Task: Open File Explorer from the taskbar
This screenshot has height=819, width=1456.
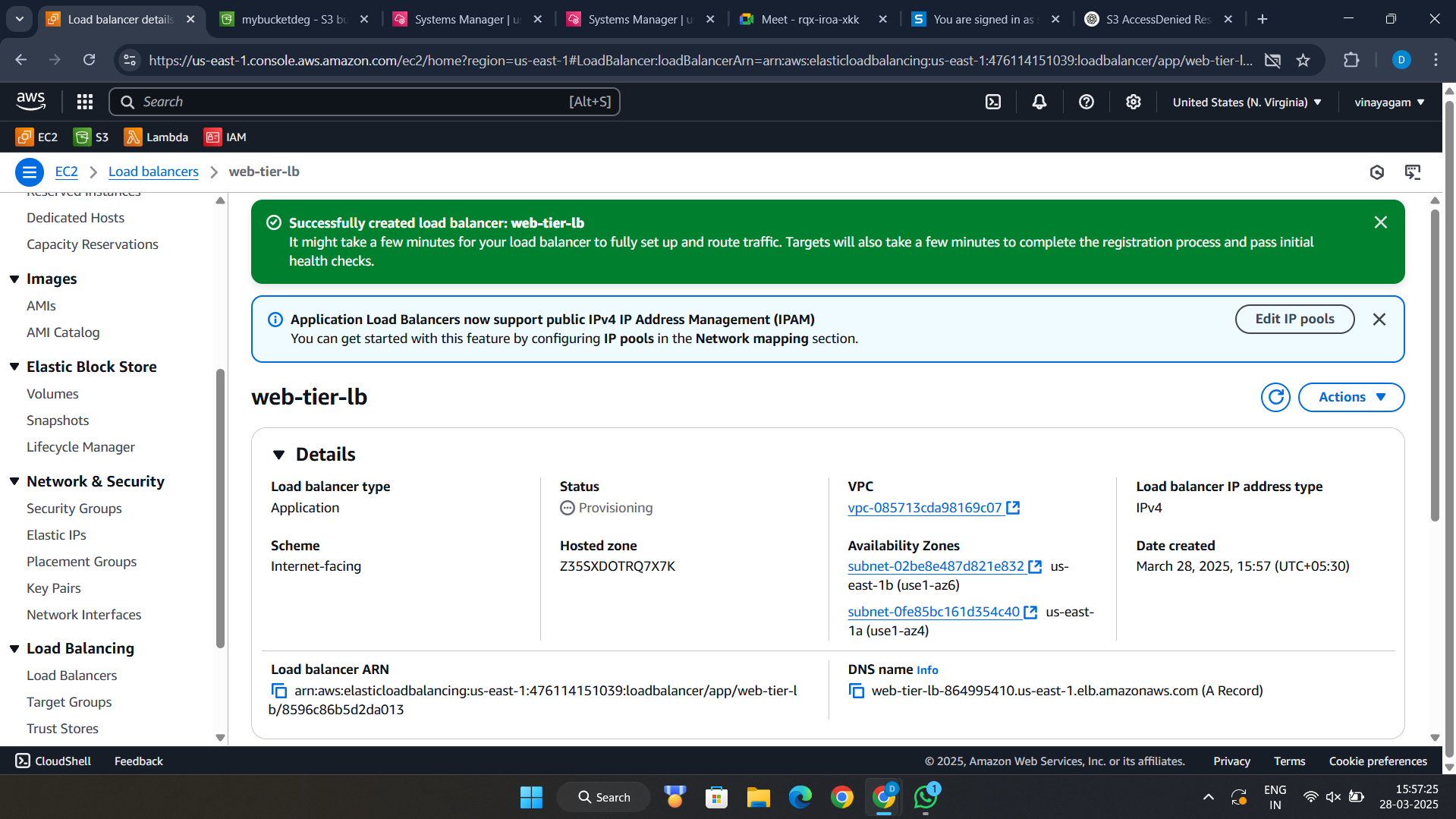Action: click(758, 797)
